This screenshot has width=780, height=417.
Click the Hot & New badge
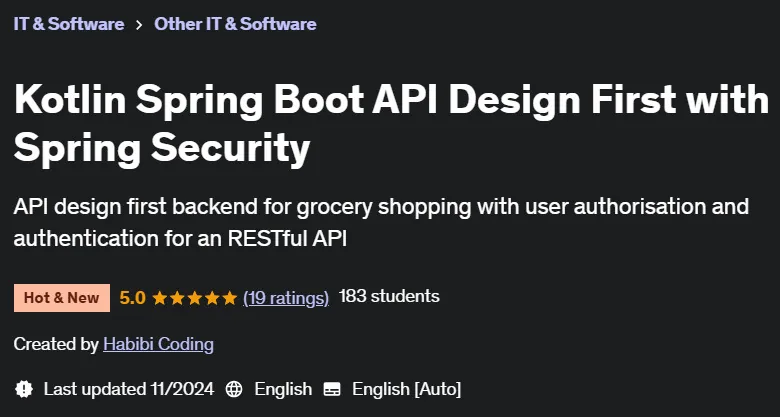(x=62, y=298)
